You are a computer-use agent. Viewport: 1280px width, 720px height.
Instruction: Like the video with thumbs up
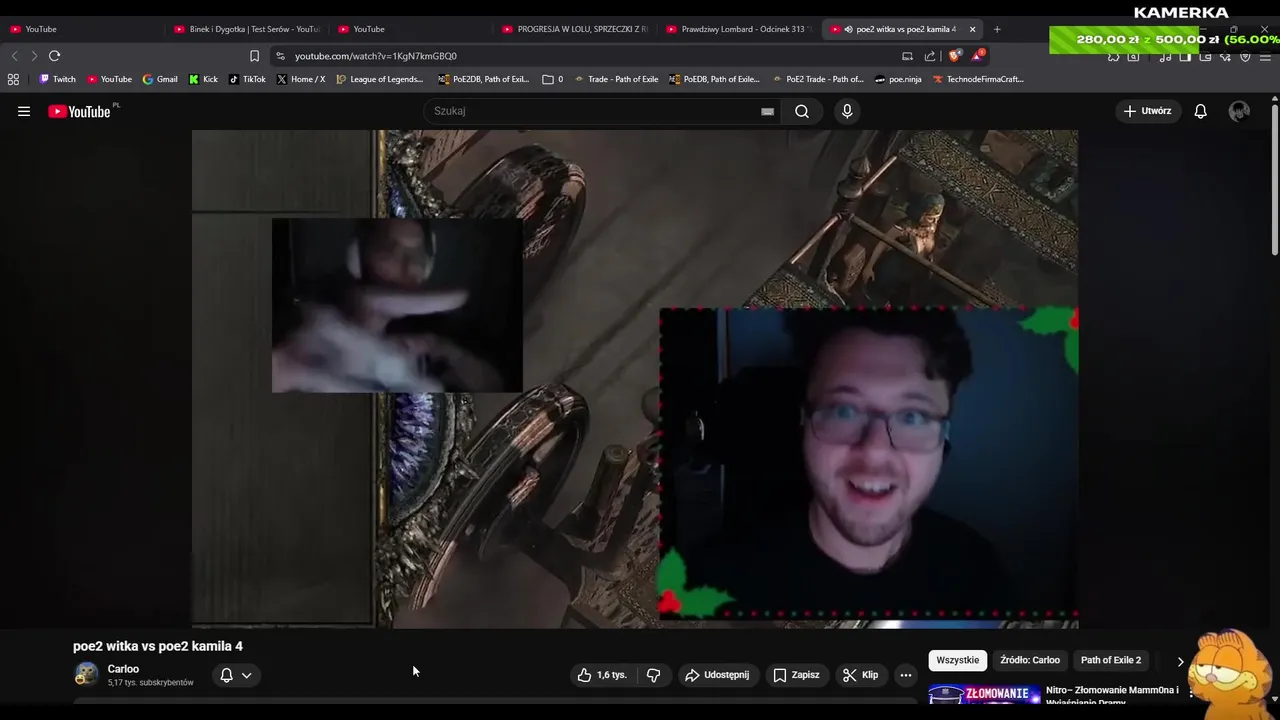click(602, 675)
